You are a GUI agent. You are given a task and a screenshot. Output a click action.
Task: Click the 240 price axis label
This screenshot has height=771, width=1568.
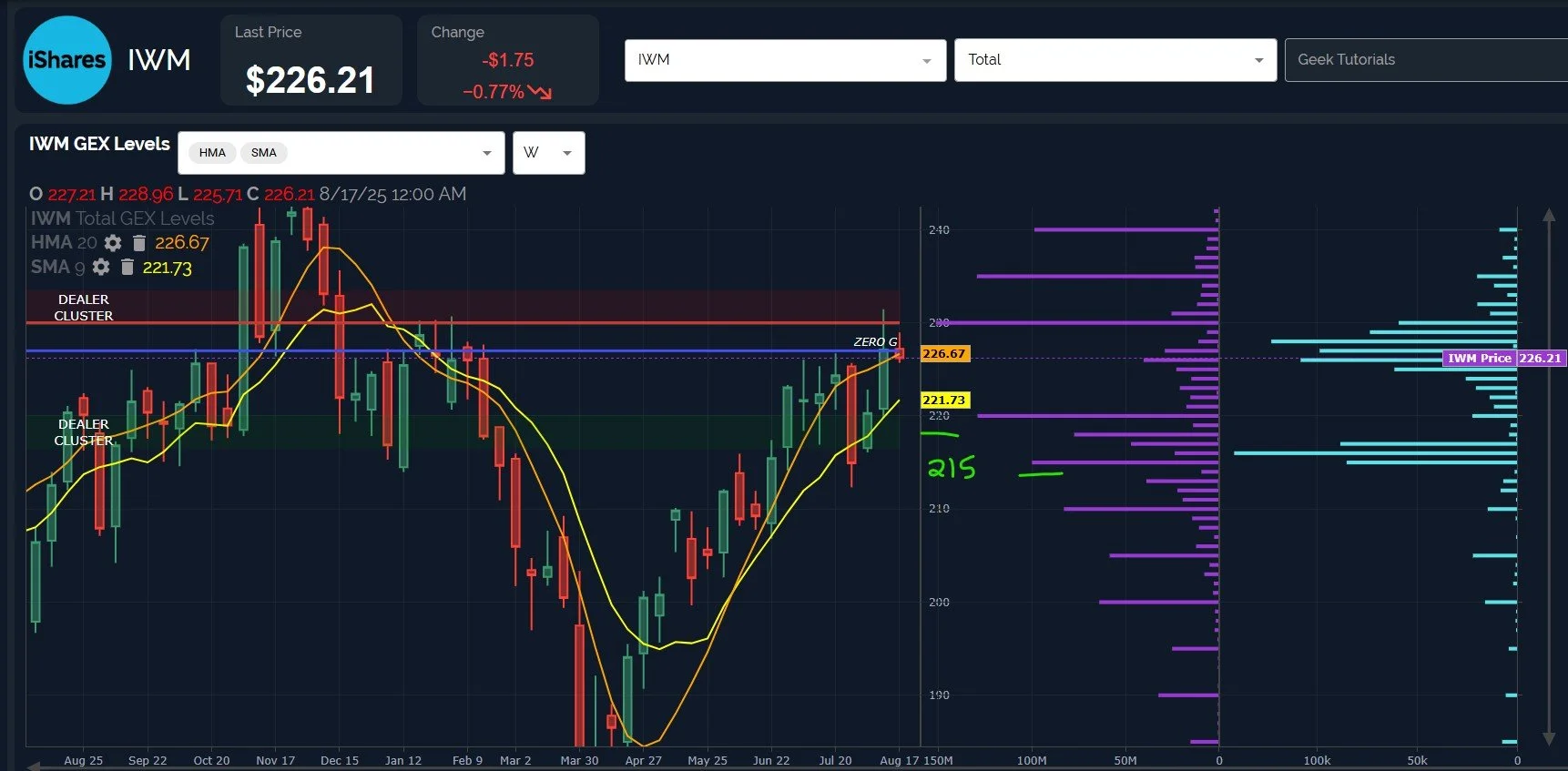[939, 229]
